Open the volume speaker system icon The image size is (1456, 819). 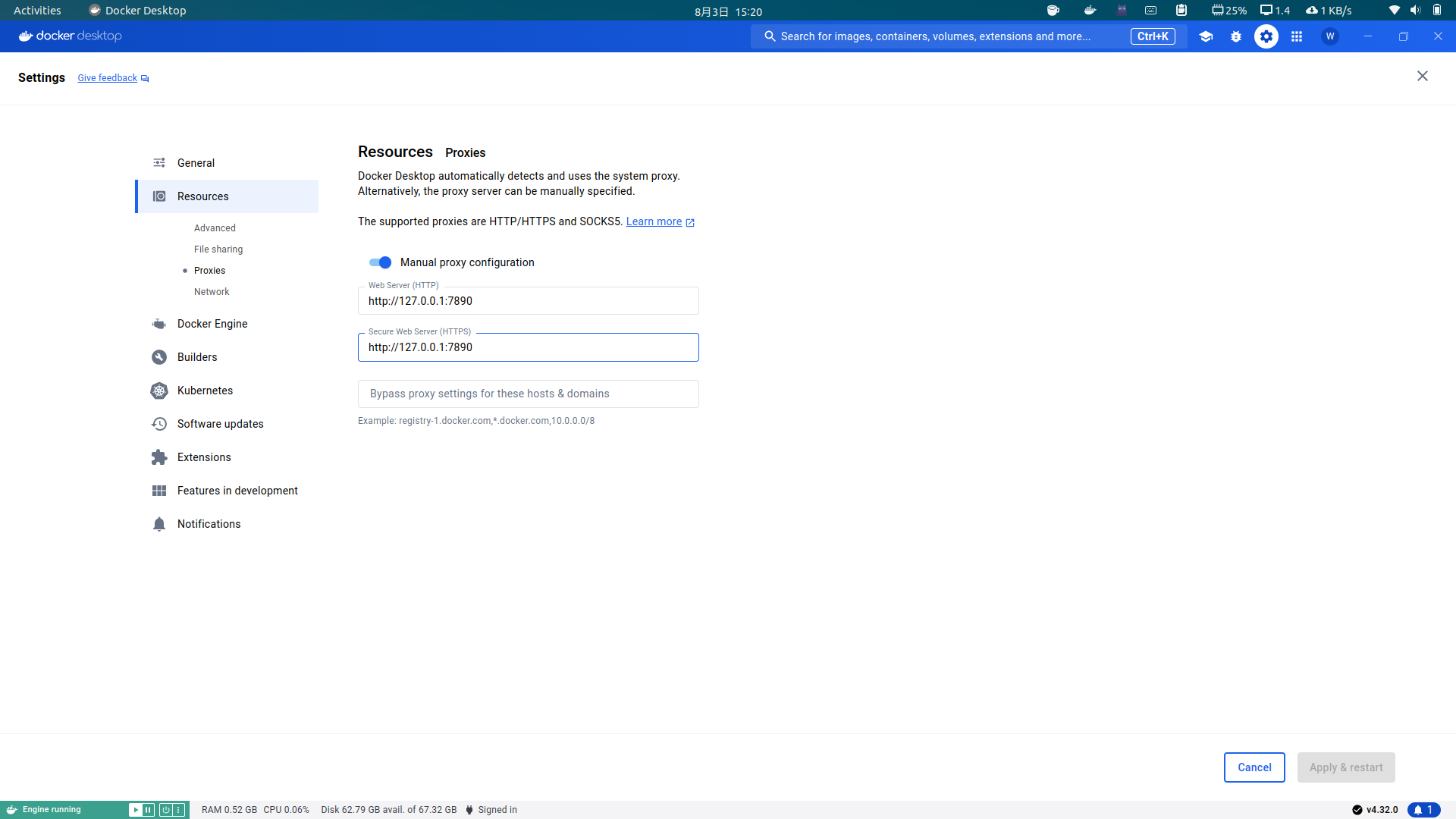(x=1415, y=11)
